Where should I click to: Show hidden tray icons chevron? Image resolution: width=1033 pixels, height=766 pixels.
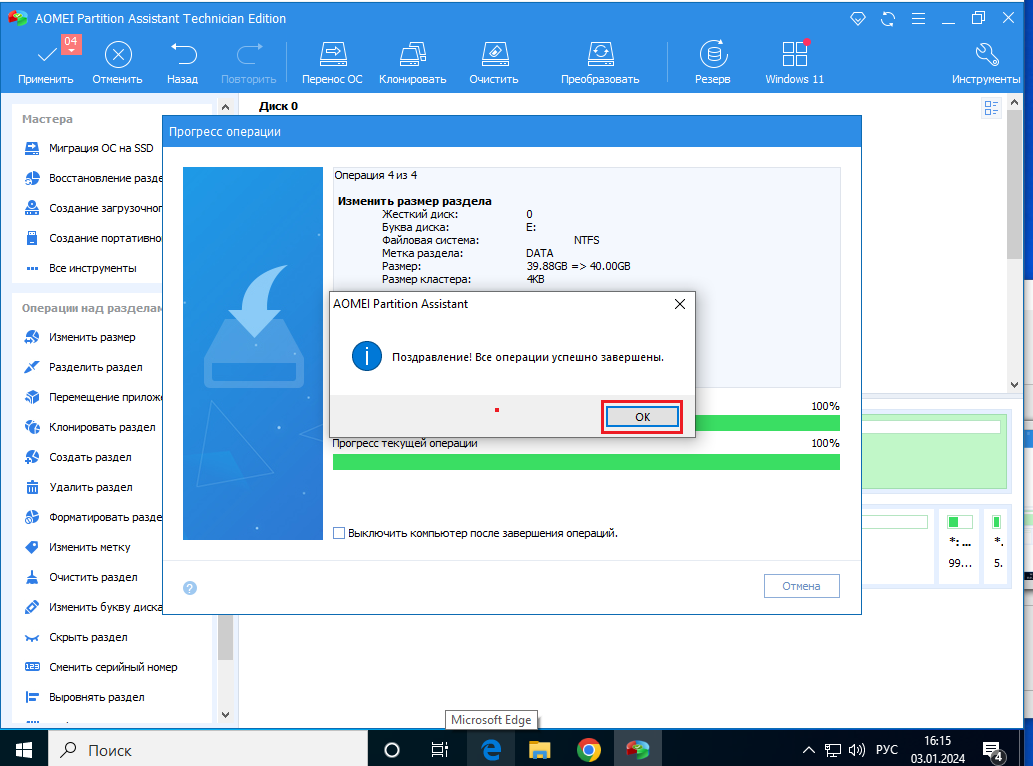pos(809,750)
